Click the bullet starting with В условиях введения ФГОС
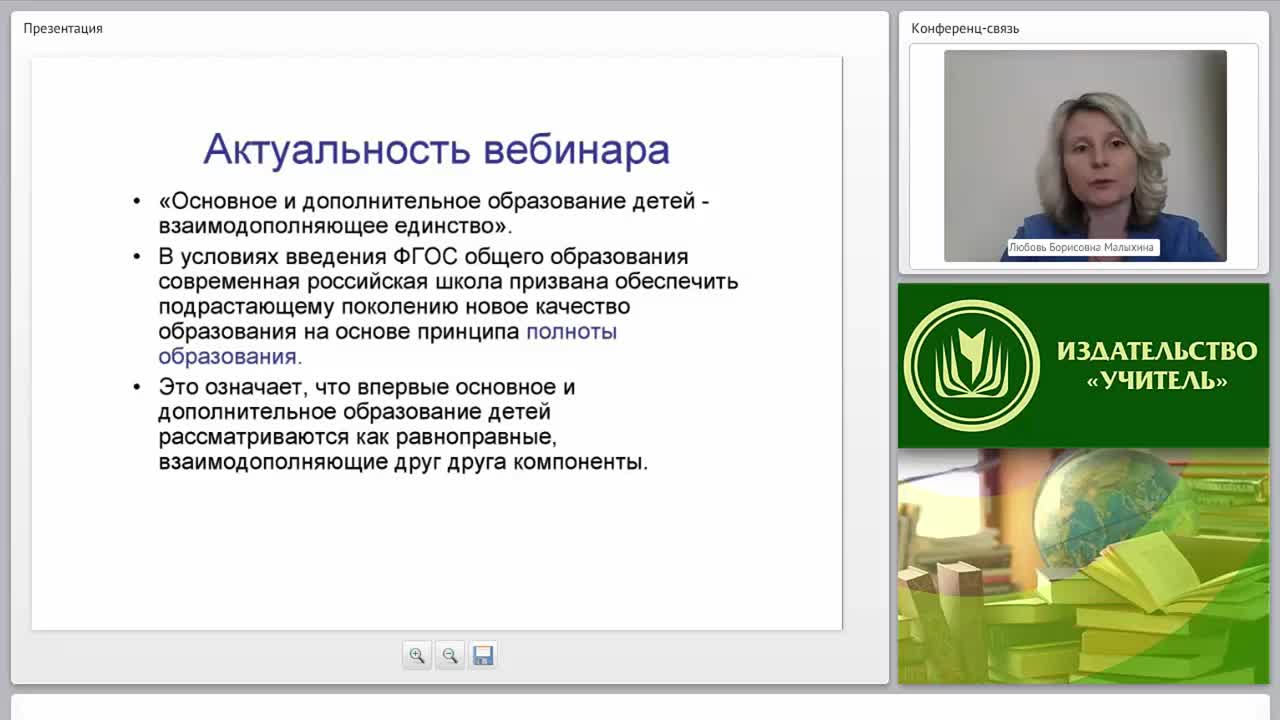Screen dimensions: 1280x720 pos(448,306)
